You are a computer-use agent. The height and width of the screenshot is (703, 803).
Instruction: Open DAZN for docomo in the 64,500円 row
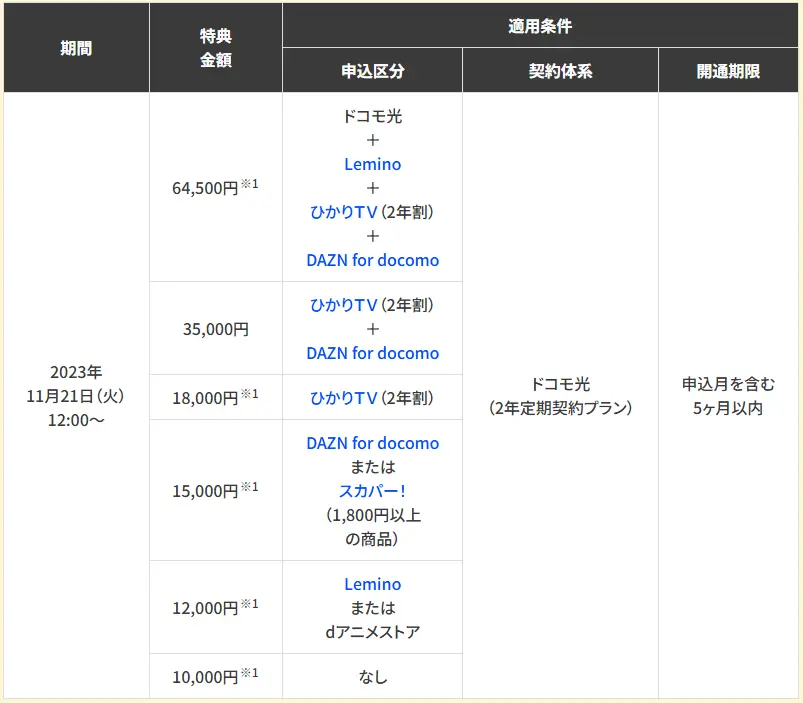(372, 260)
